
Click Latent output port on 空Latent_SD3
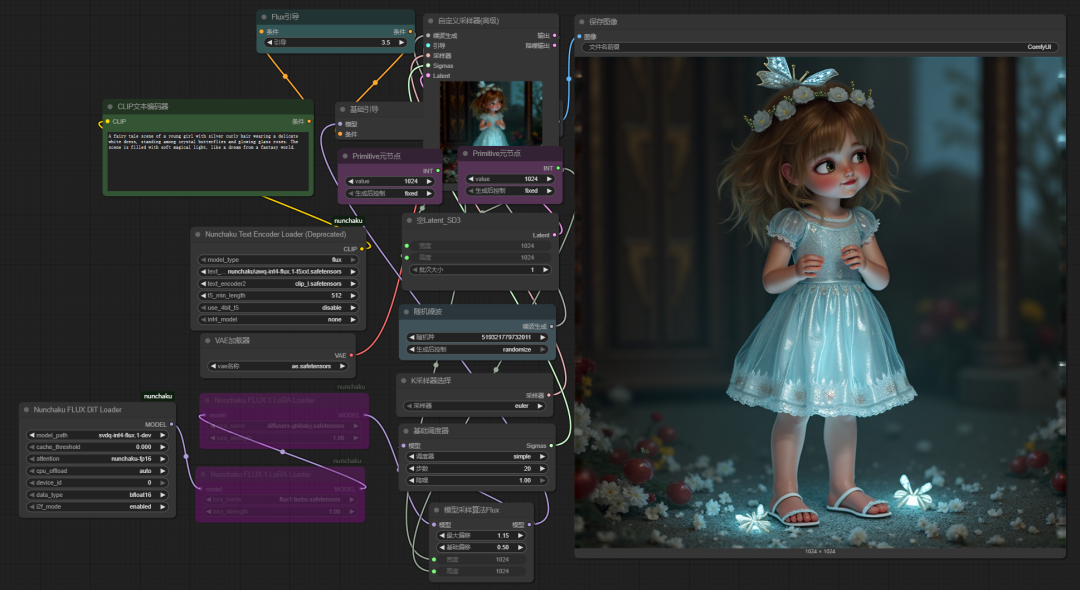click(554, 235)
